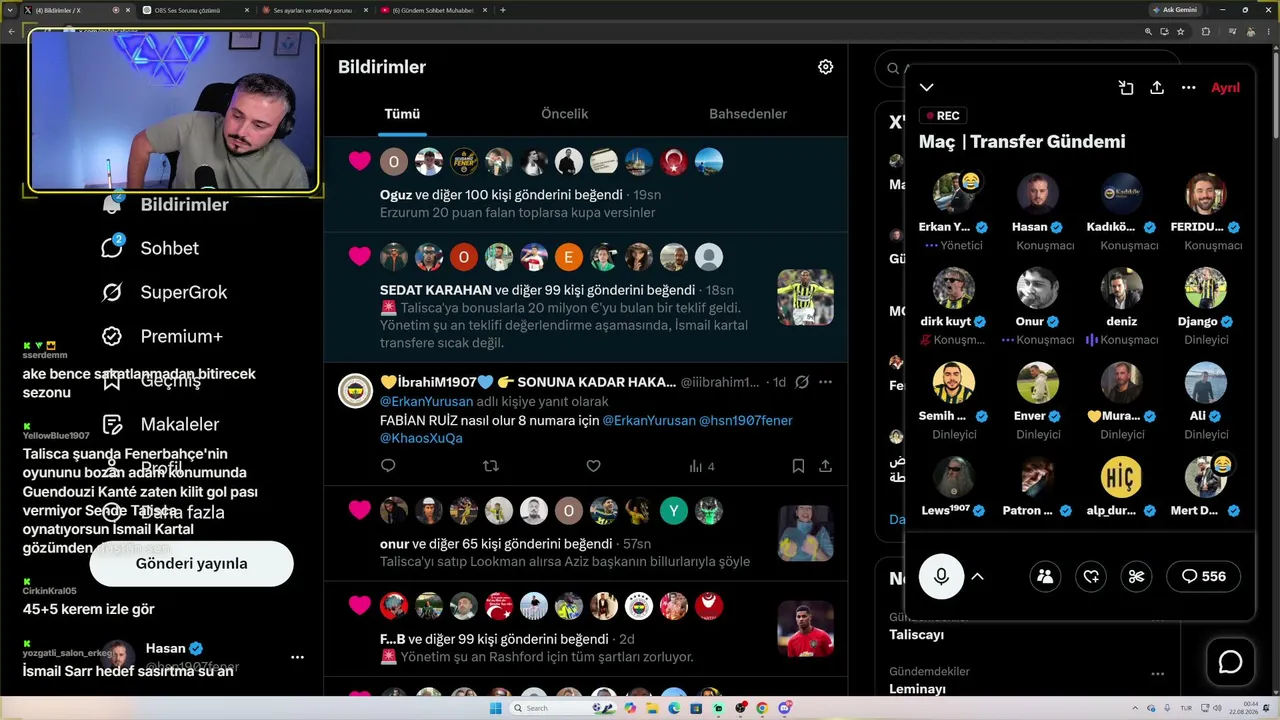The image size is (1280, 720).
Task: Open notification settings gear in Bildirimler
Action: [x=825, y=67]
